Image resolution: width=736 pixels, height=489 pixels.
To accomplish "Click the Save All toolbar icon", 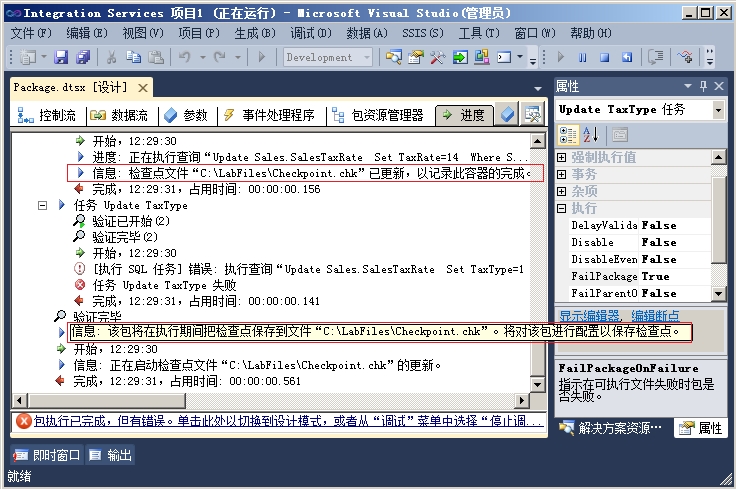I will (83, 57).
